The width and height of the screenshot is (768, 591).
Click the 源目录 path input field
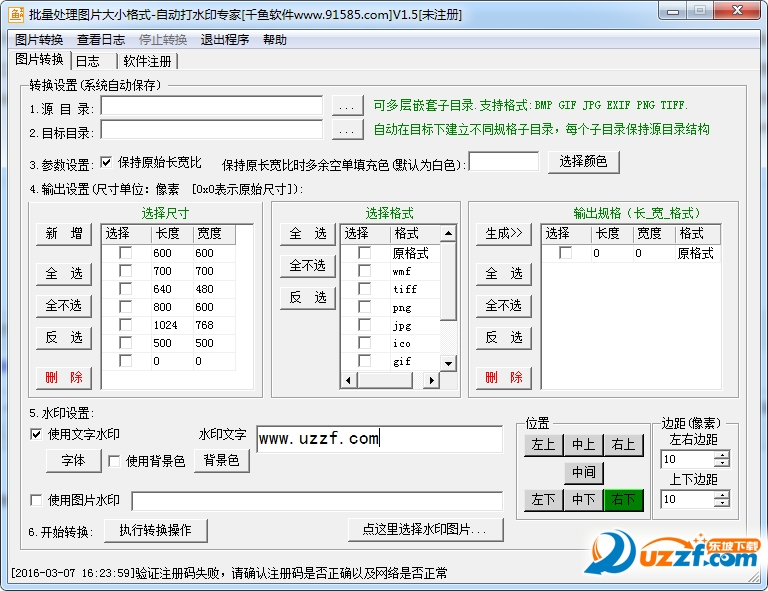[x=212, y=105]
